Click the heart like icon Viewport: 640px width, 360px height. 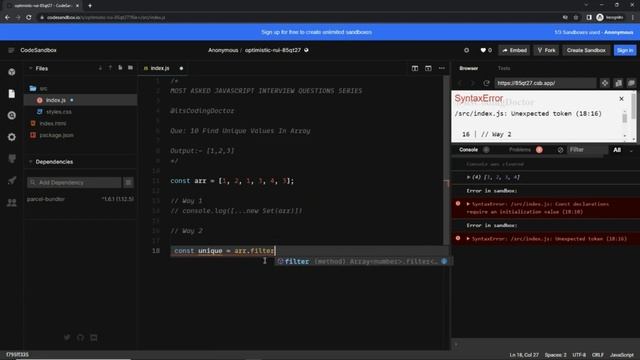[483, 50]
